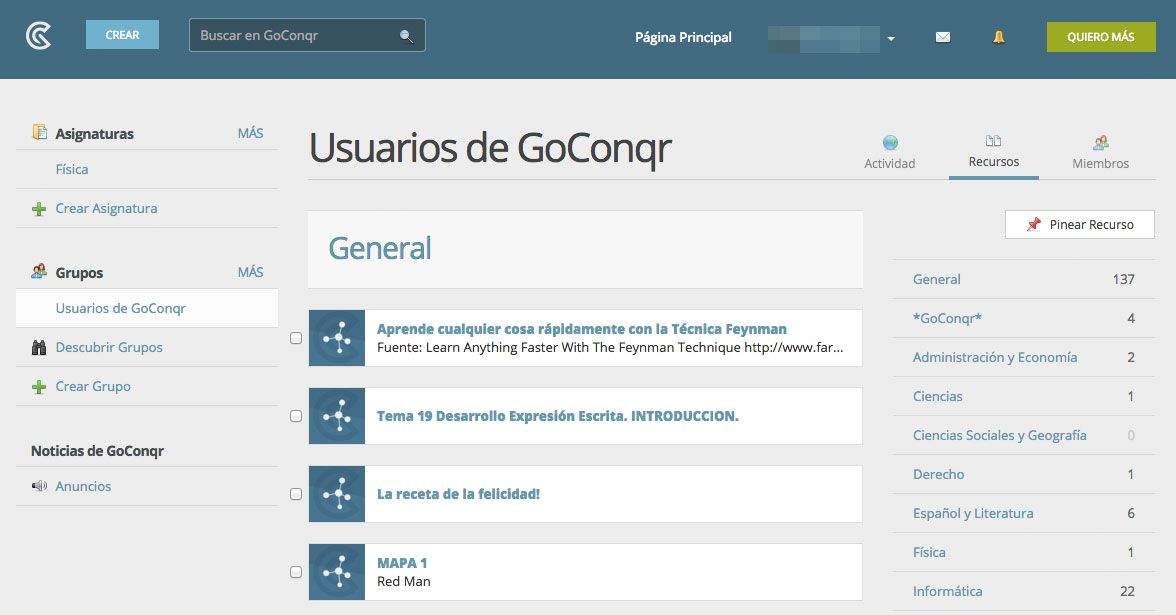Click the Crear Grupo link
The height and width of the screenshot is (615, 1176).
(93, 387)
